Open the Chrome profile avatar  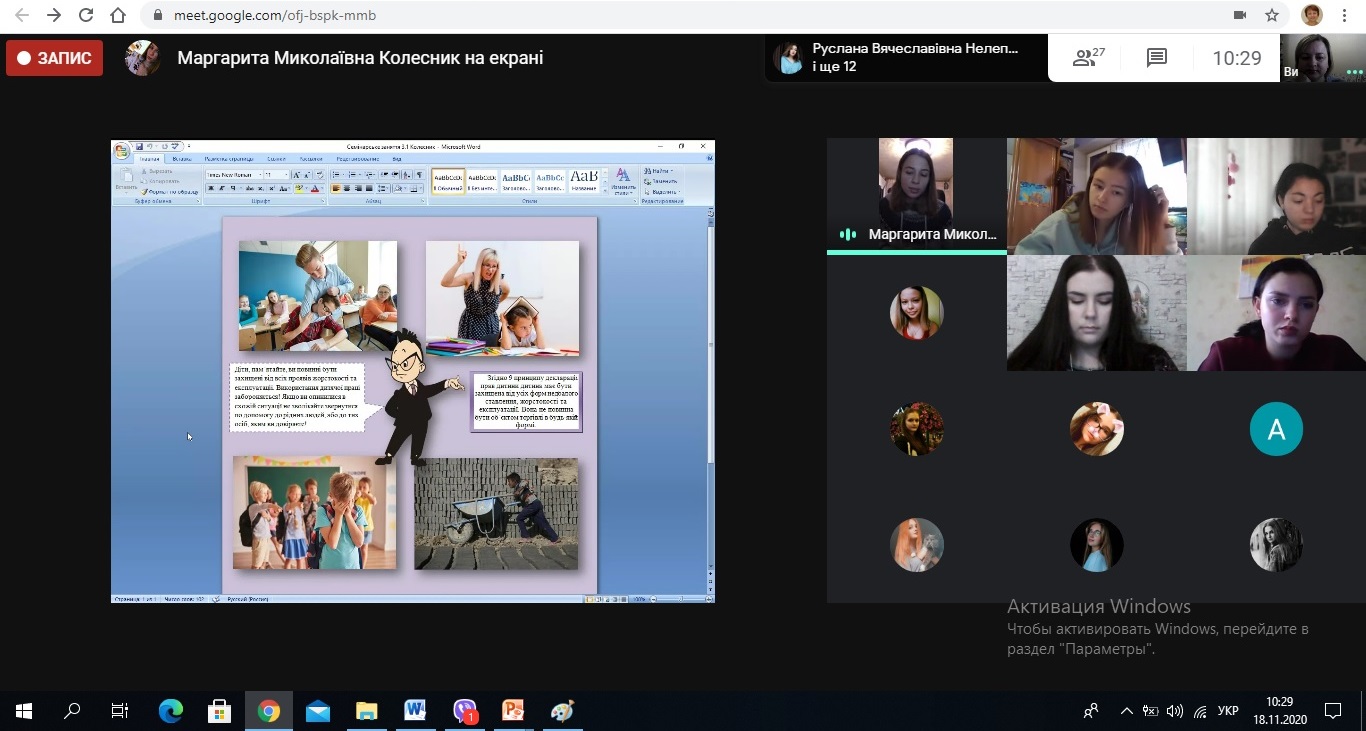click(x=1311, y=16)
